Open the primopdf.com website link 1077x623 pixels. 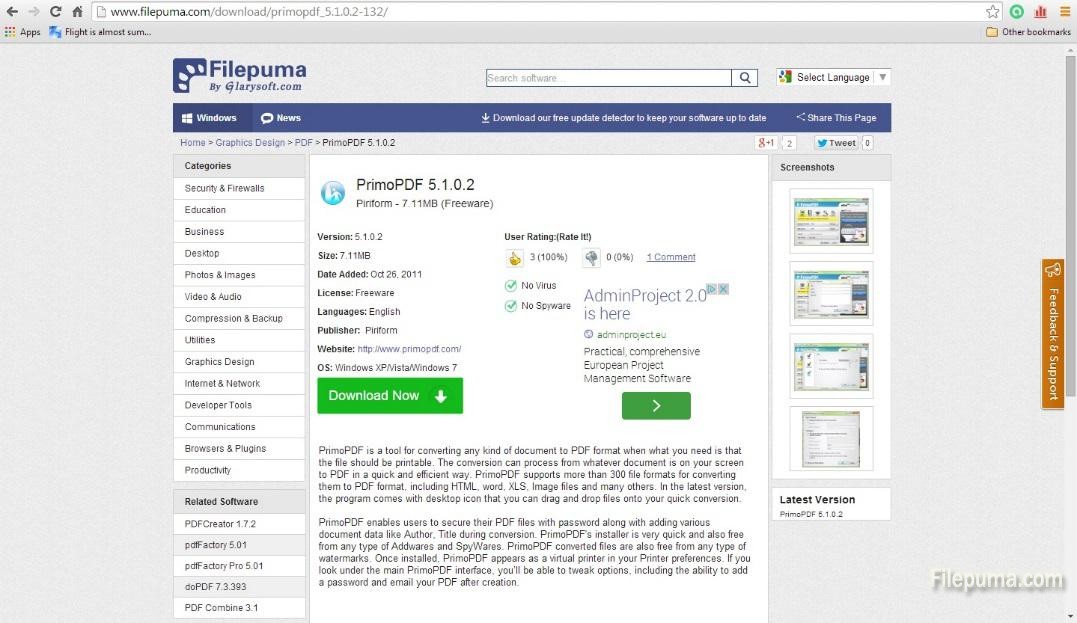[409, 349]
